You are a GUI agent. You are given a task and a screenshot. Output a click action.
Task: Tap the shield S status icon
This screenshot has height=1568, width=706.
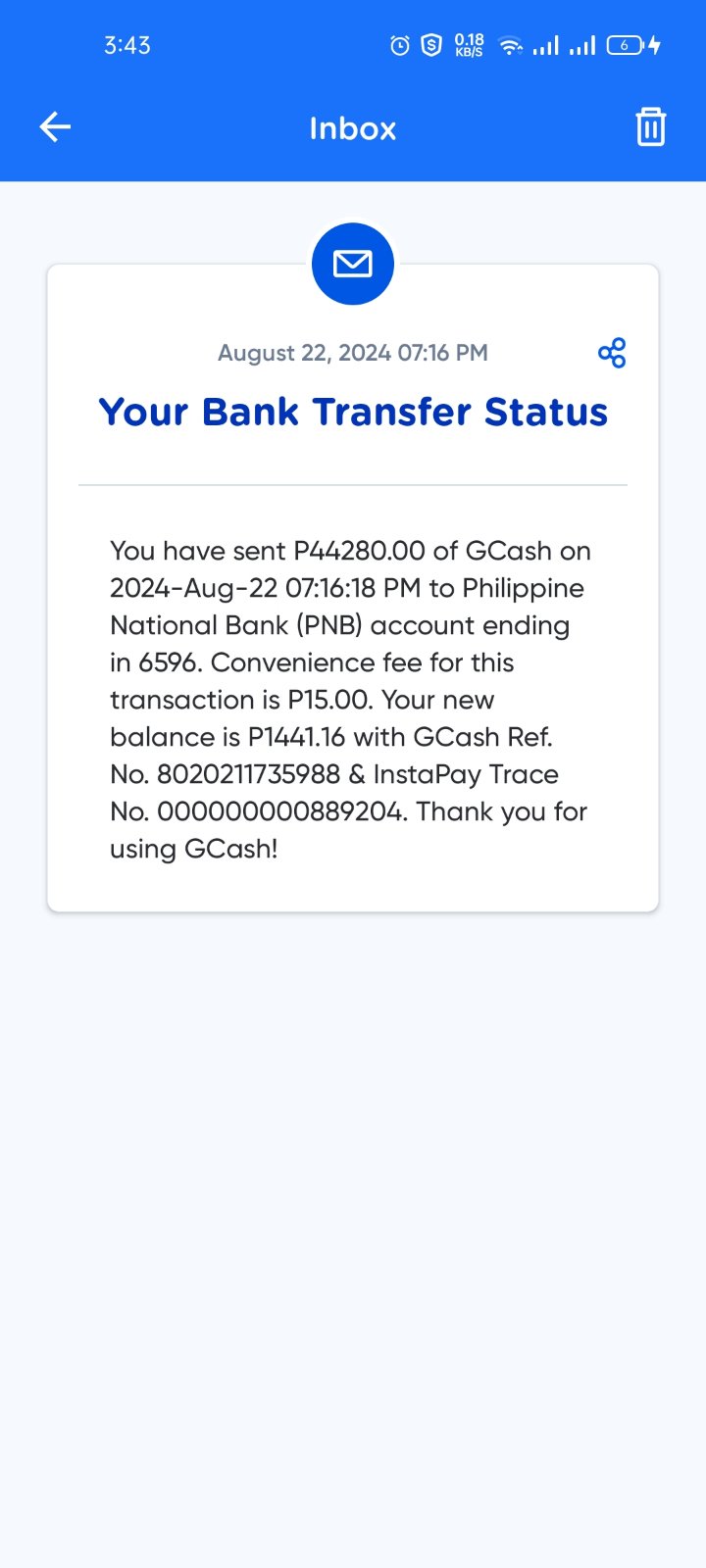(431, 45)
